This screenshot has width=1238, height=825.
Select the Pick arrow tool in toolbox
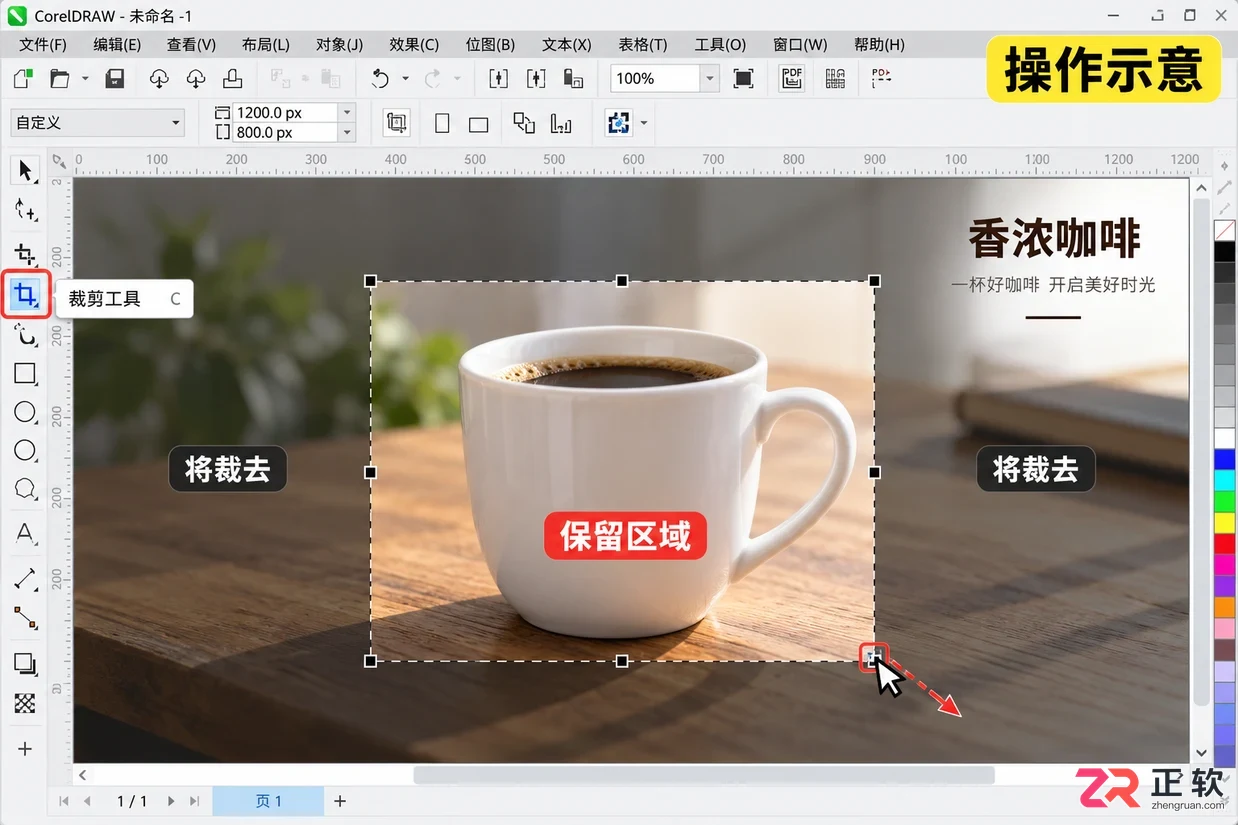pyautogui.click(x=25, y=170)
